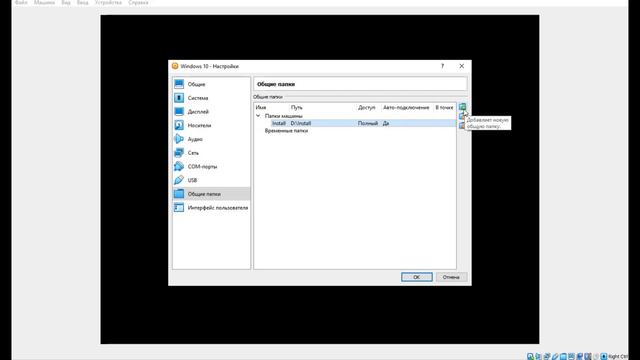Open the Ввод menu in VirtualBox window

click(82, 2)
